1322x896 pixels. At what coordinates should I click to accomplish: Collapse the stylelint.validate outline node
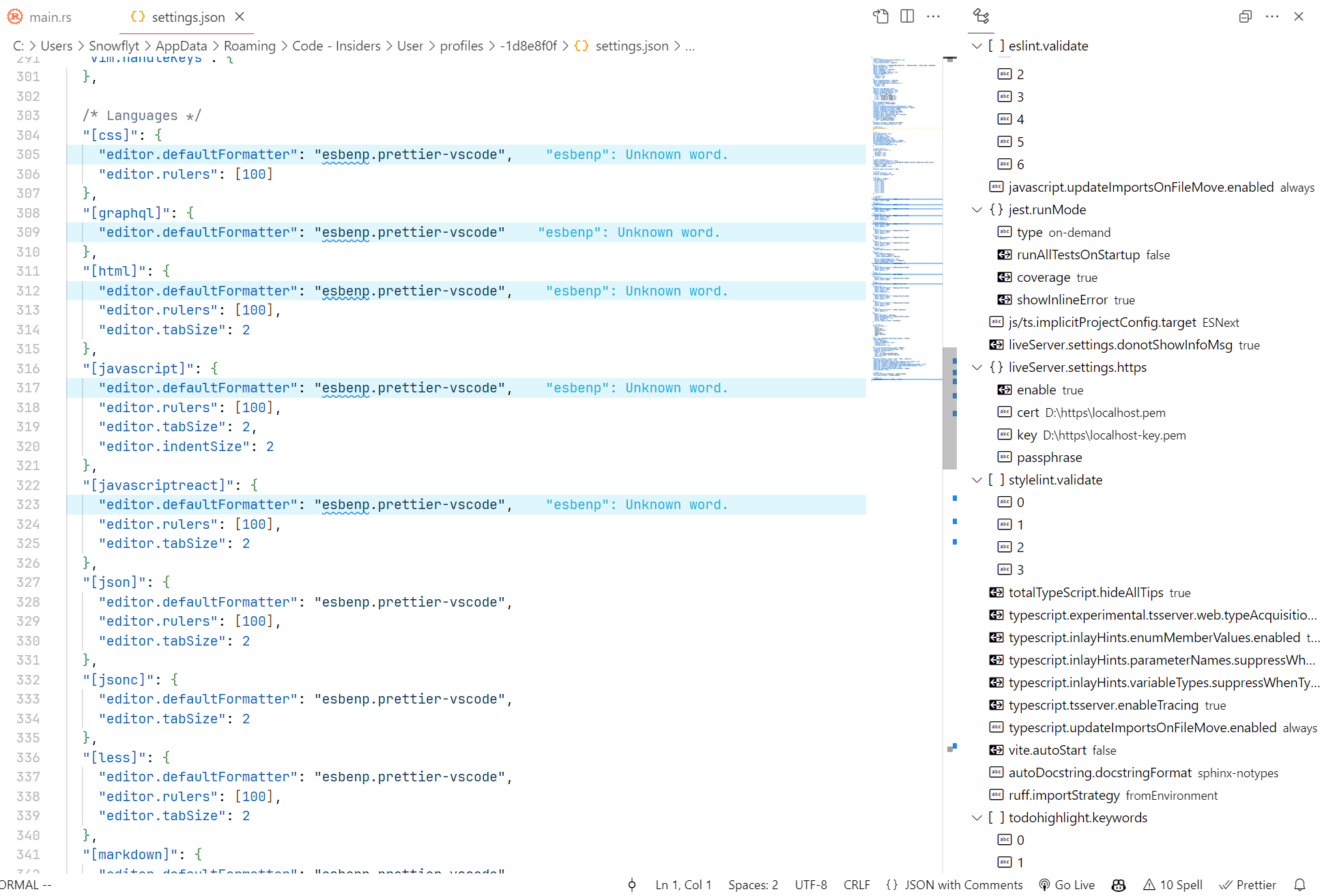(x=977, y=480)
